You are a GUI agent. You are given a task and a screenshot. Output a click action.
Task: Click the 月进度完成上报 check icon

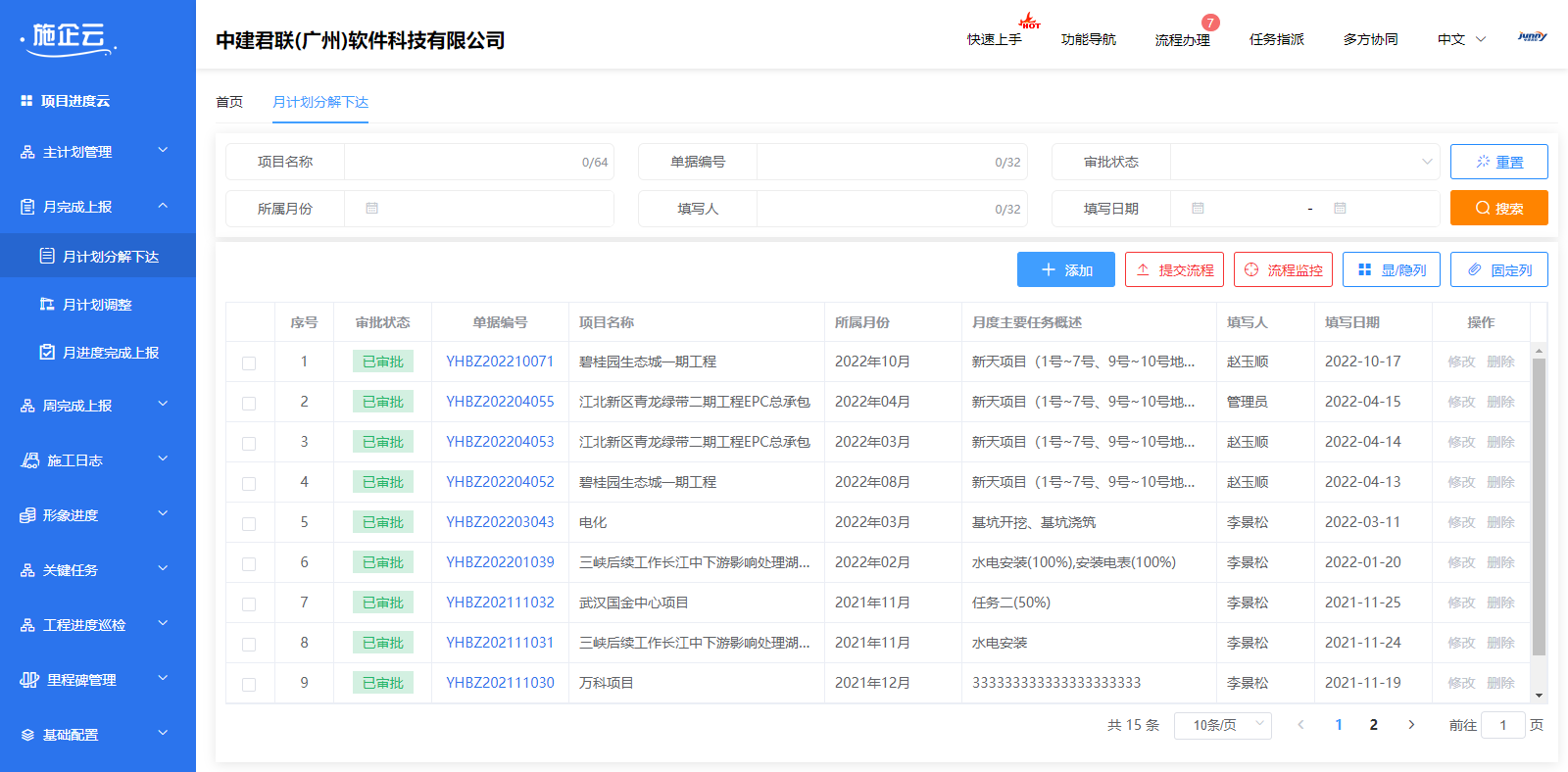click(x=47, y=352)
